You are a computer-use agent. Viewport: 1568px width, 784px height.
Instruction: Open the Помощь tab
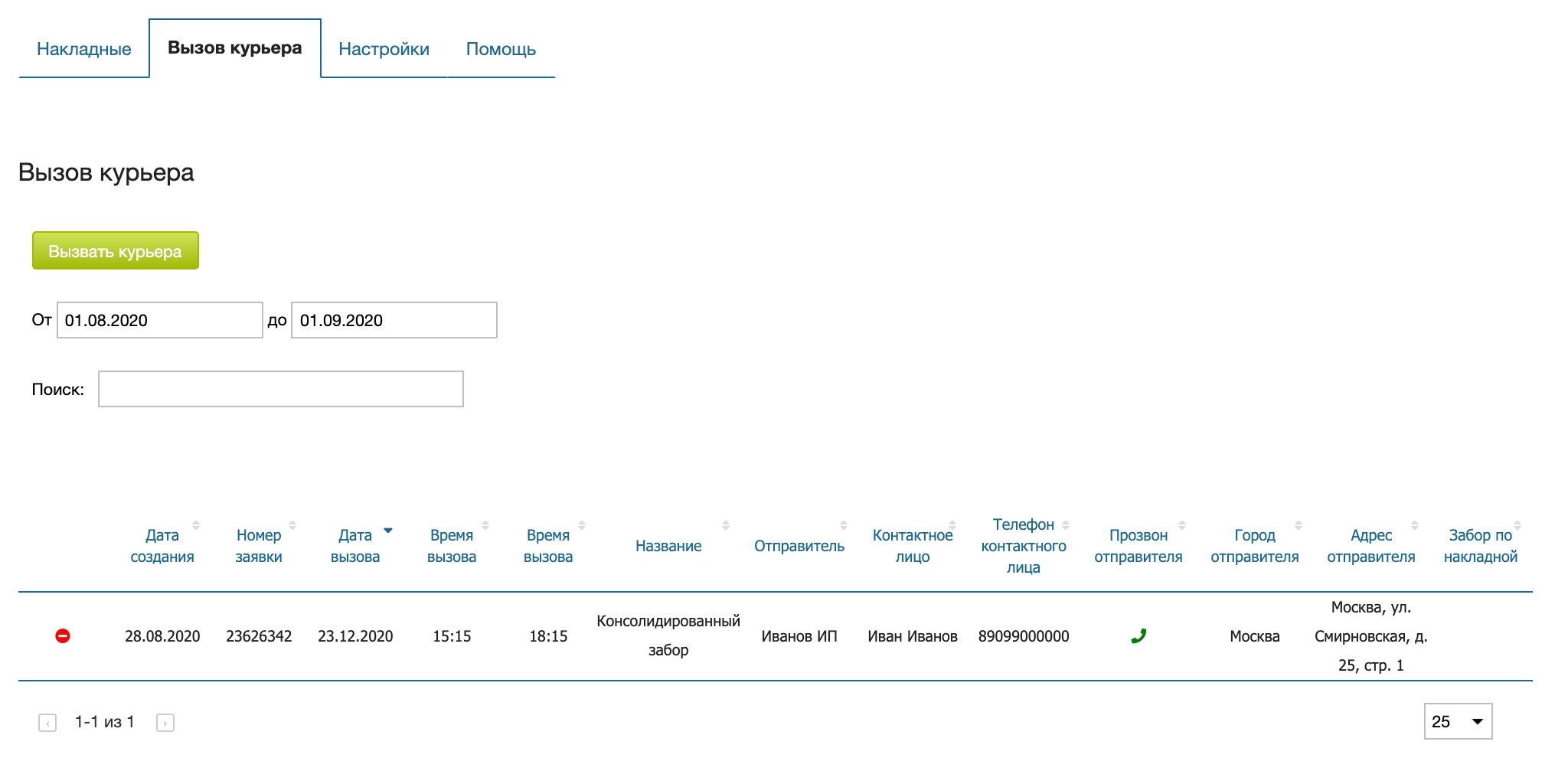[501, 49]
